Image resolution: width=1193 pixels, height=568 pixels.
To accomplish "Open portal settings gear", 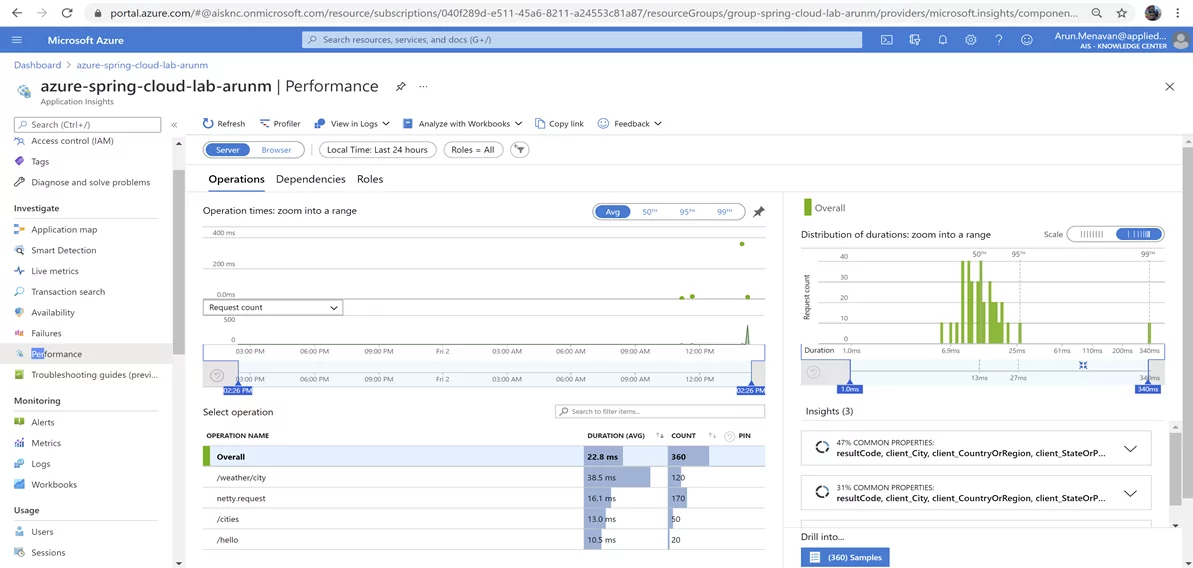I will pyautogui.click(x=971, y=40).
